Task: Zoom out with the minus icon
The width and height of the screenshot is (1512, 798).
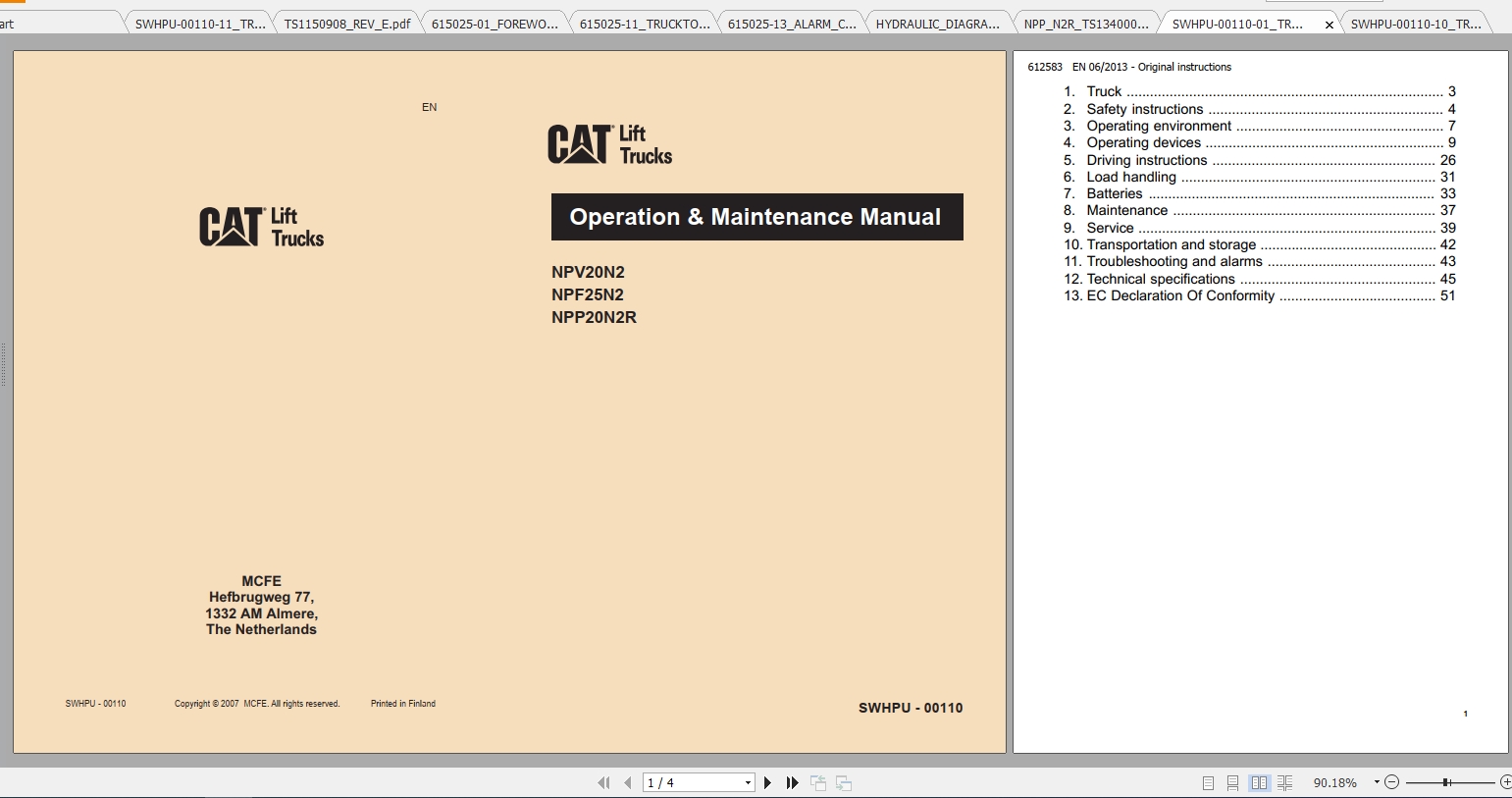Action: 1390,782
